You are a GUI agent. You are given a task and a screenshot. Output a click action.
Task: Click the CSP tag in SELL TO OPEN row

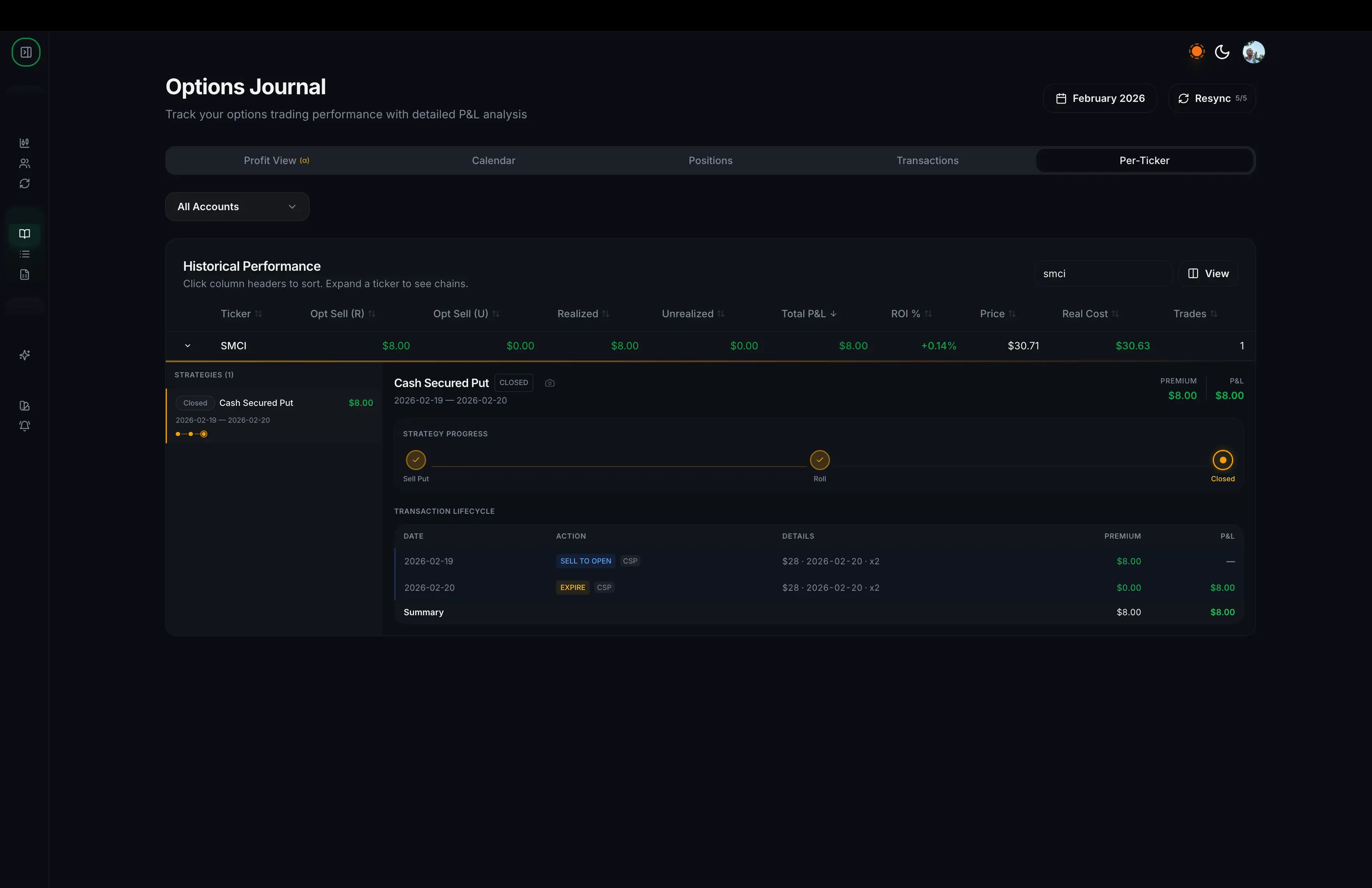(630, 561)
